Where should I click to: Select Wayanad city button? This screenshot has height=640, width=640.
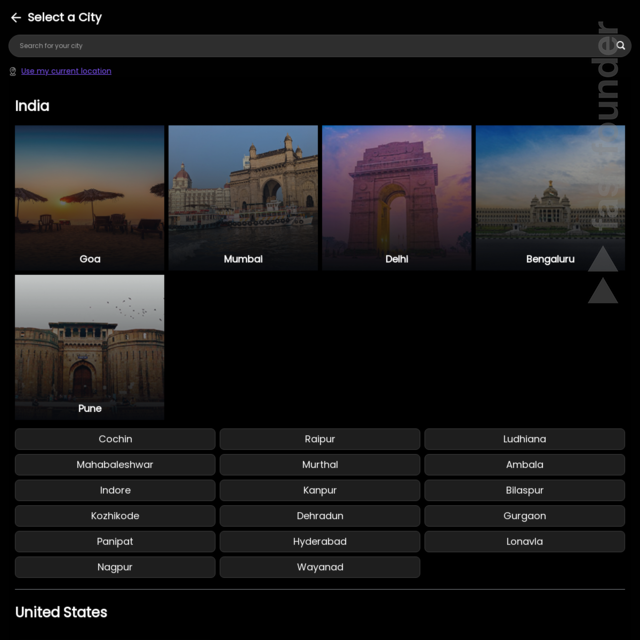pyautogui.click(x=320, y=567)
